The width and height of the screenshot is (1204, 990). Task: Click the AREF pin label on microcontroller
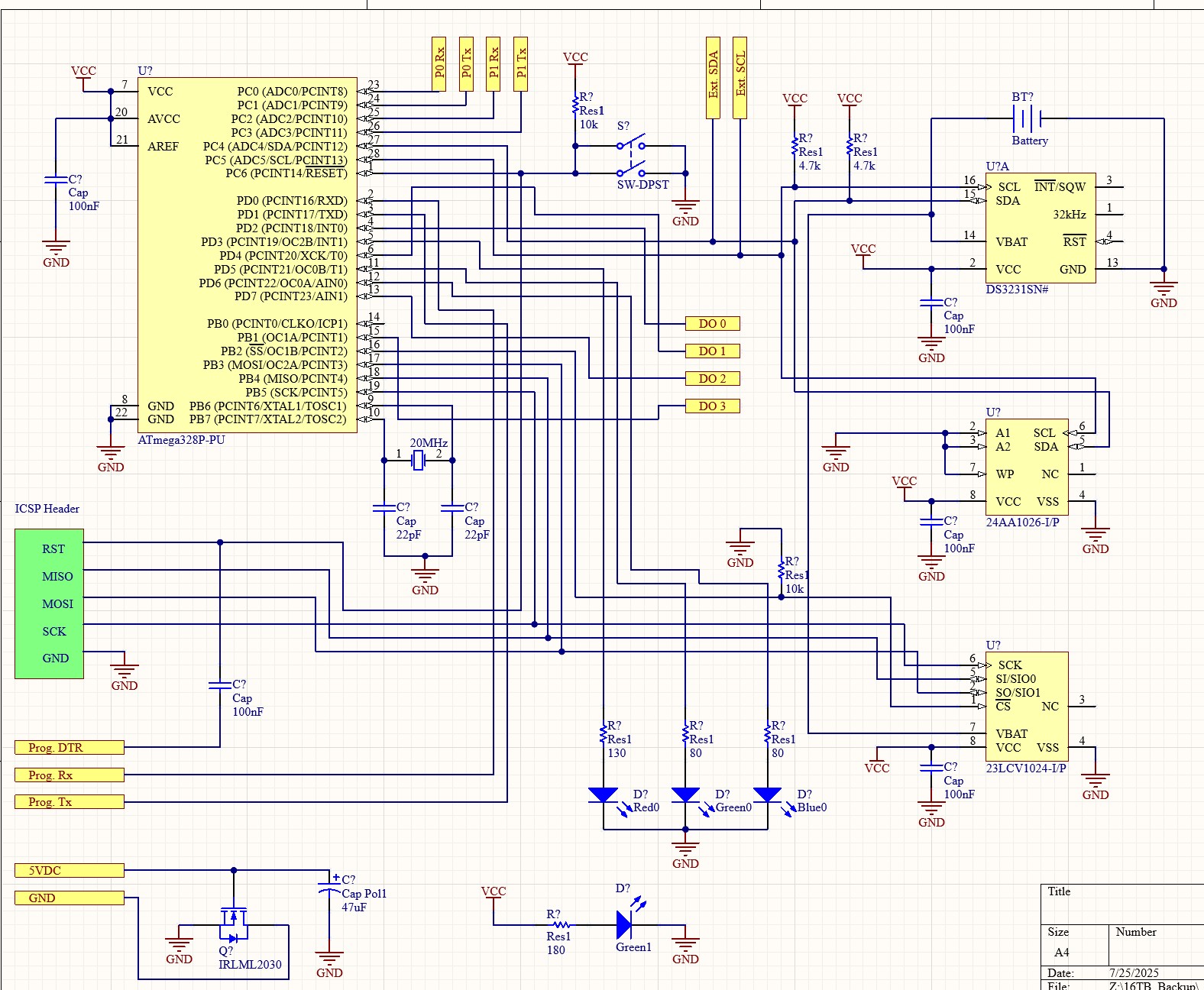163,147
